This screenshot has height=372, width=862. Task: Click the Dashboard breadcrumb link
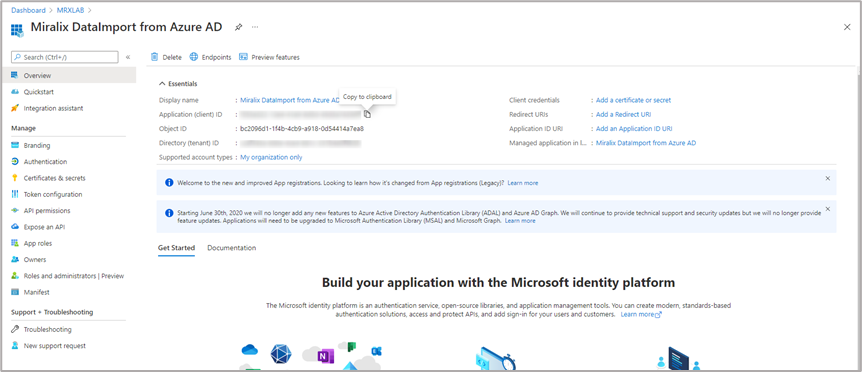[29, 10]
